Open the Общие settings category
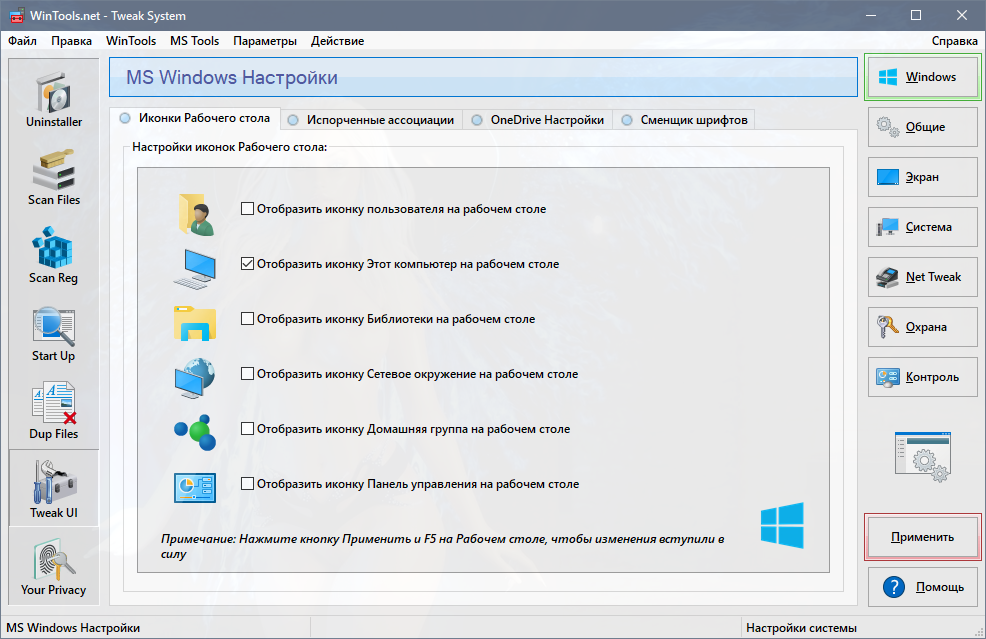 [922, 126]
